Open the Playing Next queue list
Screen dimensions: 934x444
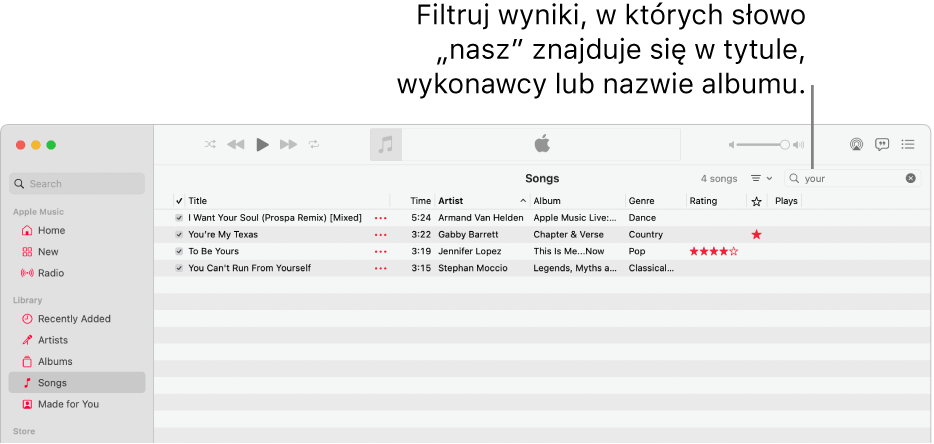[x=908, y=144]
